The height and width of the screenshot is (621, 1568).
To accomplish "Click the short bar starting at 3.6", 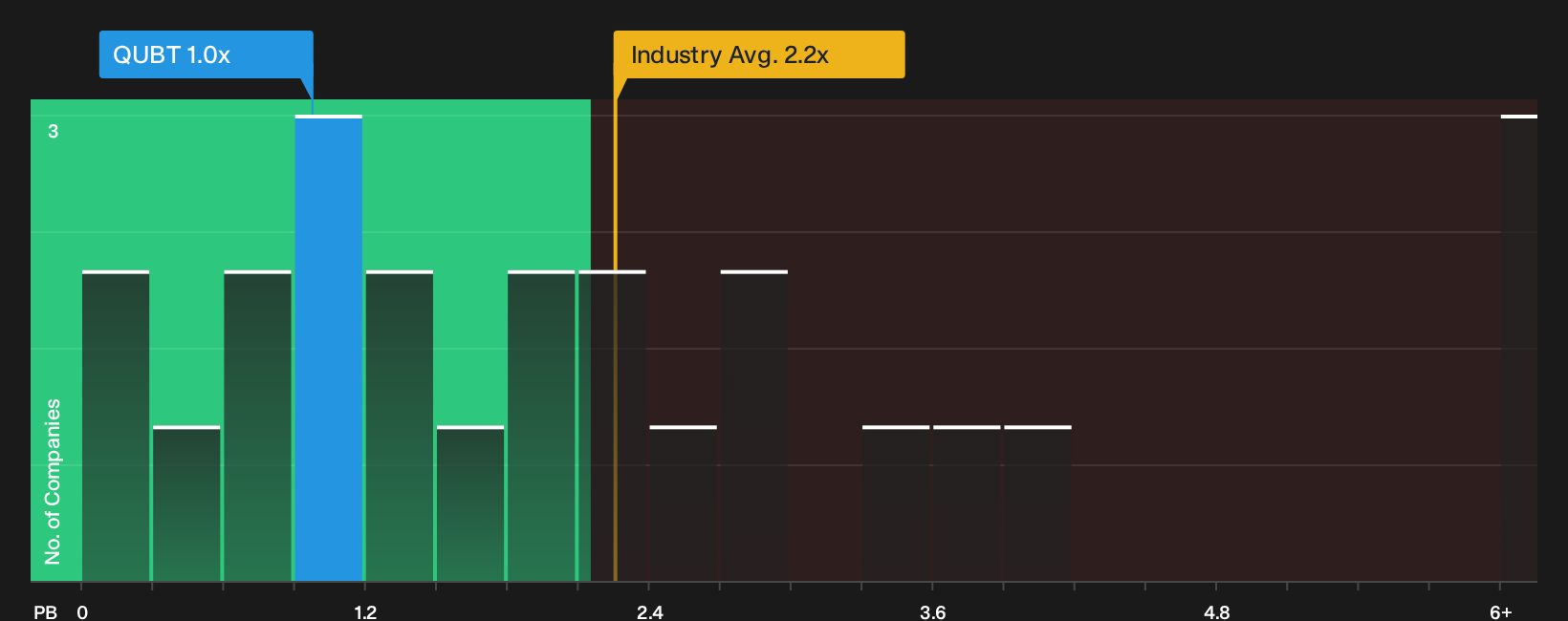I will click(x=967, y=503).
